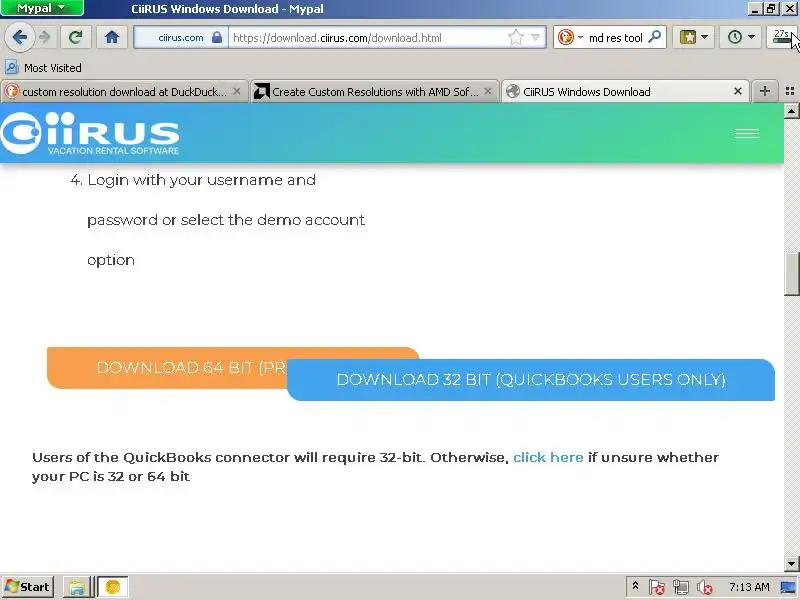The height and width of the screenshot is (600, 800).
Task: Click the magnifier search icon
Action: (x=654, y=37)
